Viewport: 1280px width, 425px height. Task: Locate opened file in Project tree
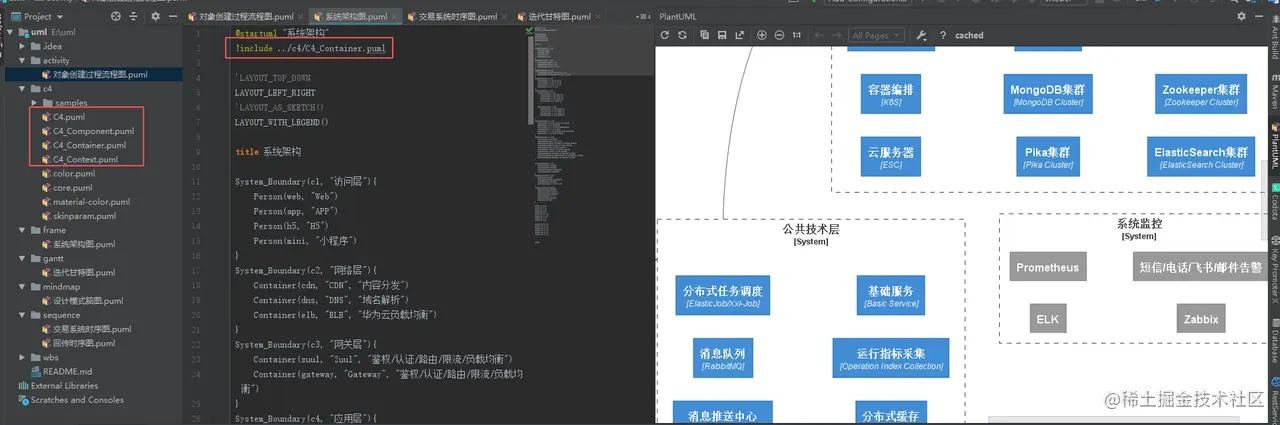tap(118, 16)
